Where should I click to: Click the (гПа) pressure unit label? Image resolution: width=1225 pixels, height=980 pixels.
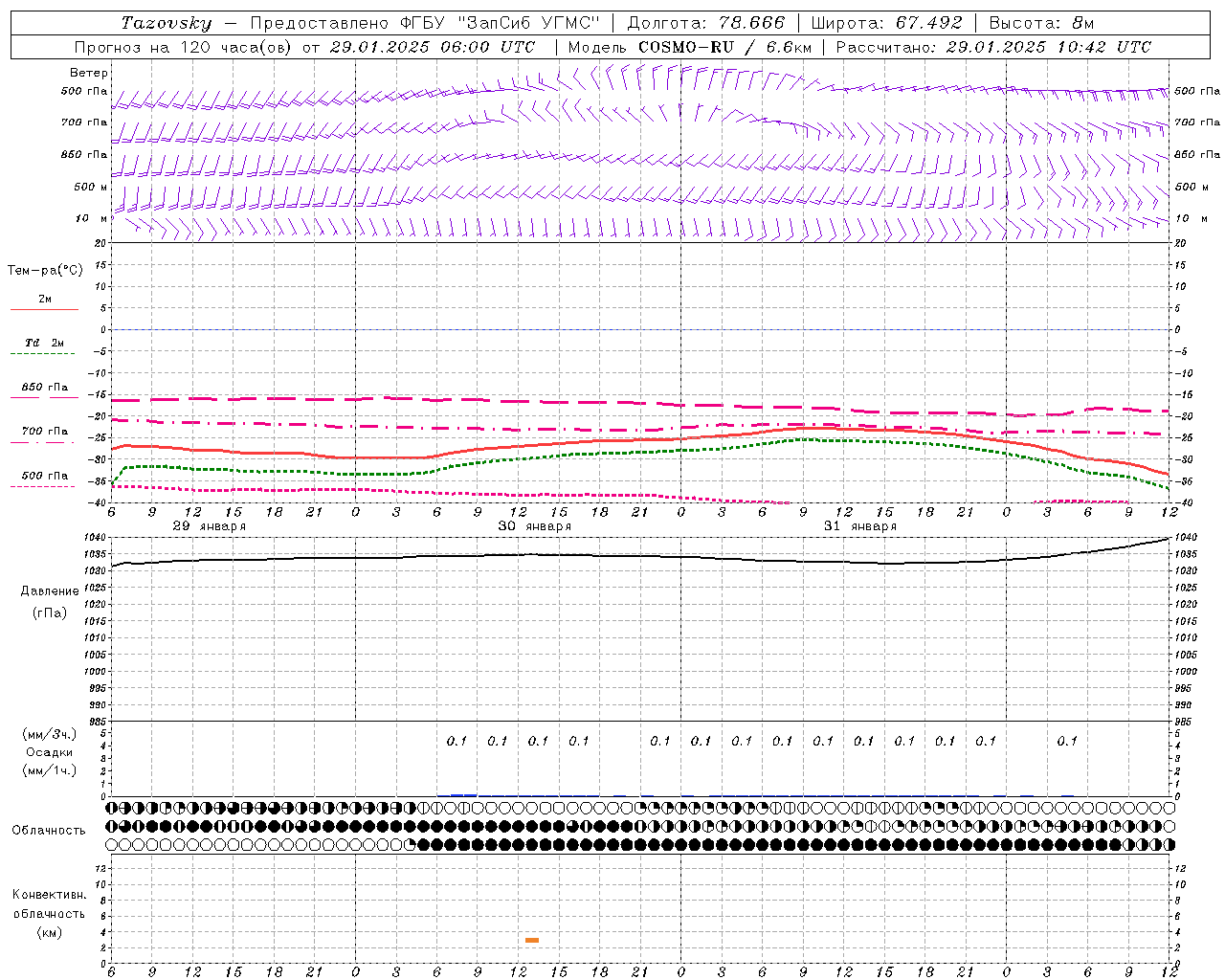point(50,612)
